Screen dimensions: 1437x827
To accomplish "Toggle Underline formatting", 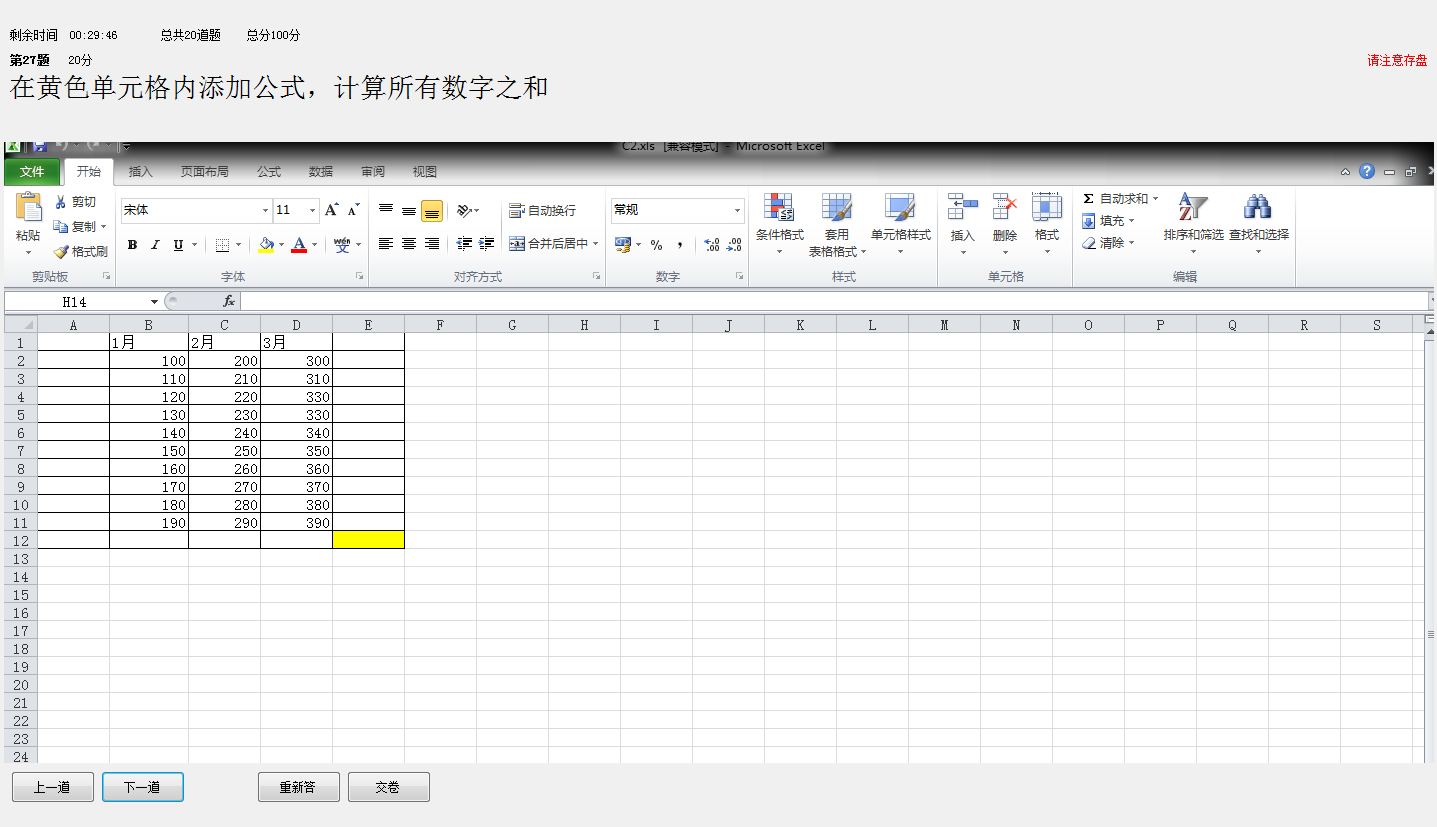I will coord(178,245).
